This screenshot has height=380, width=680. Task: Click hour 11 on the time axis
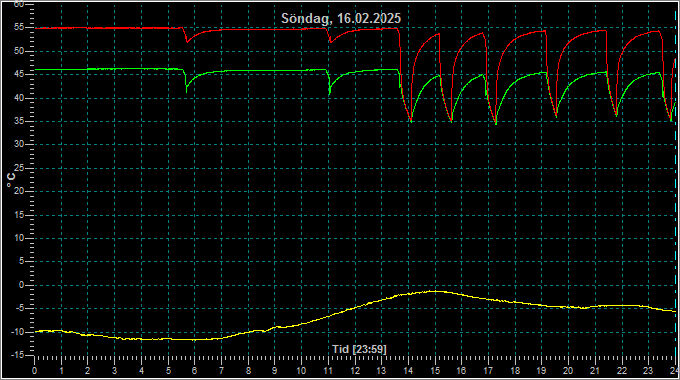tap(328, 371)
